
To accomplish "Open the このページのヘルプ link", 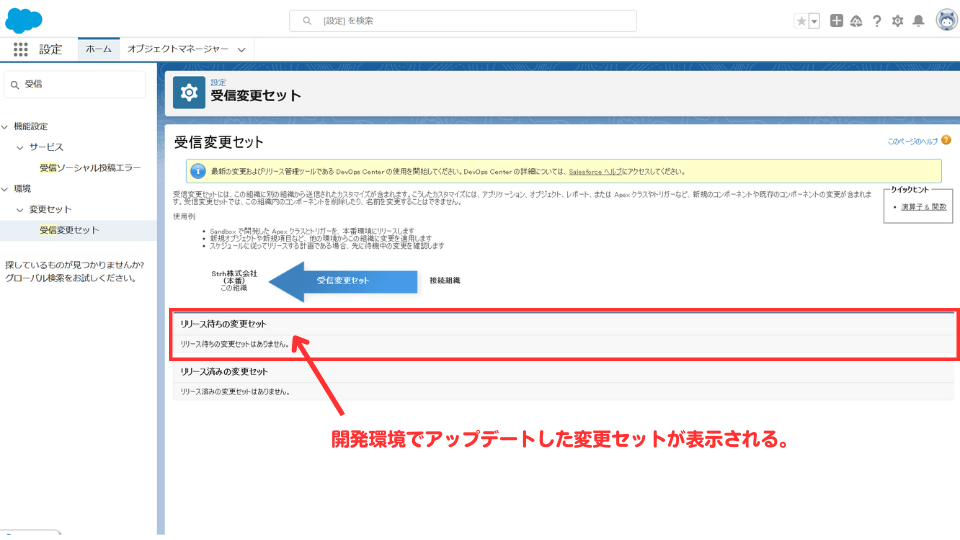I will point(913,142).
